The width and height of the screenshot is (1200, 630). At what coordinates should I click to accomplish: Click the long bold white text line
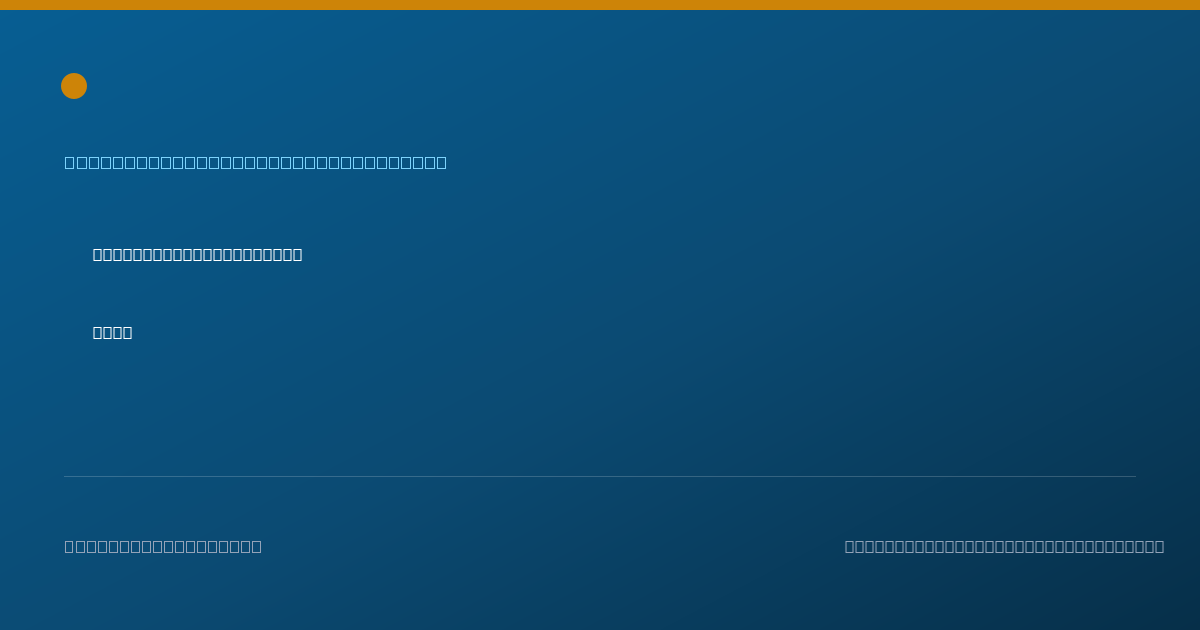click(x=197, y=254)
